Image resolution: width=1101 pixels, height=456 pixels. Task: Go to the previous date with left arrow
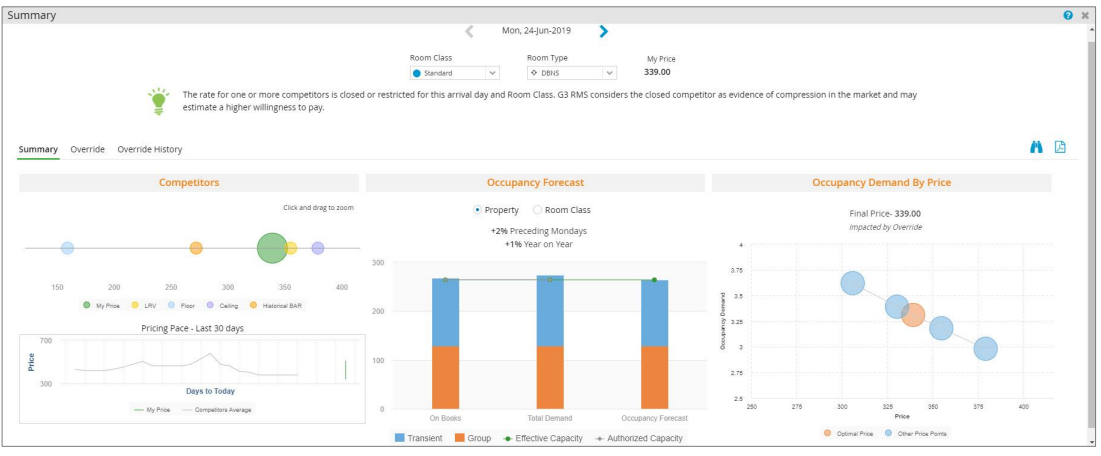[470, 31]
